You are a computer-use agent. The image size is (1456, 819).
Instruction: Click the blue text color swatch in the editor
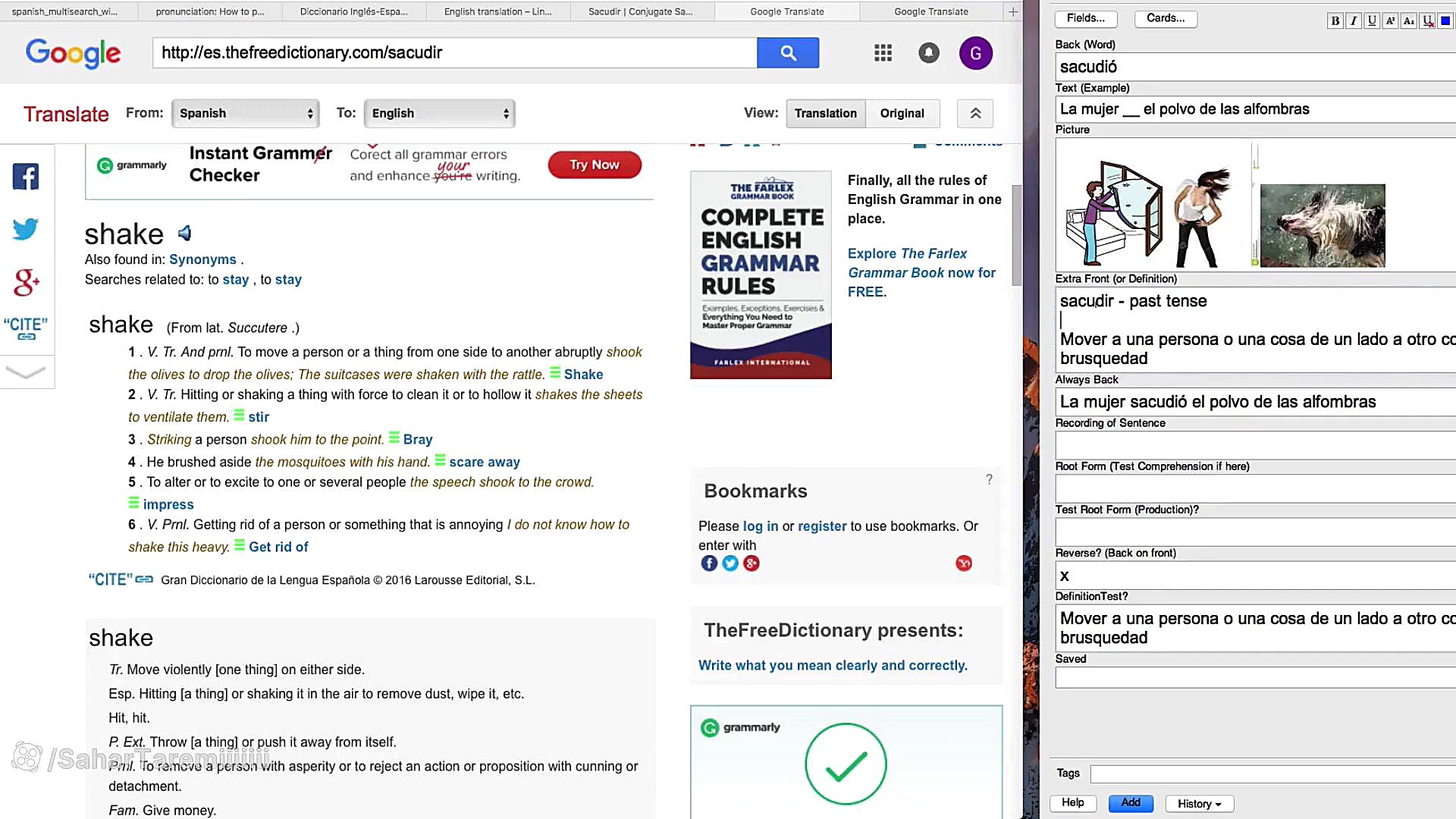click(x=1445, y=20)
